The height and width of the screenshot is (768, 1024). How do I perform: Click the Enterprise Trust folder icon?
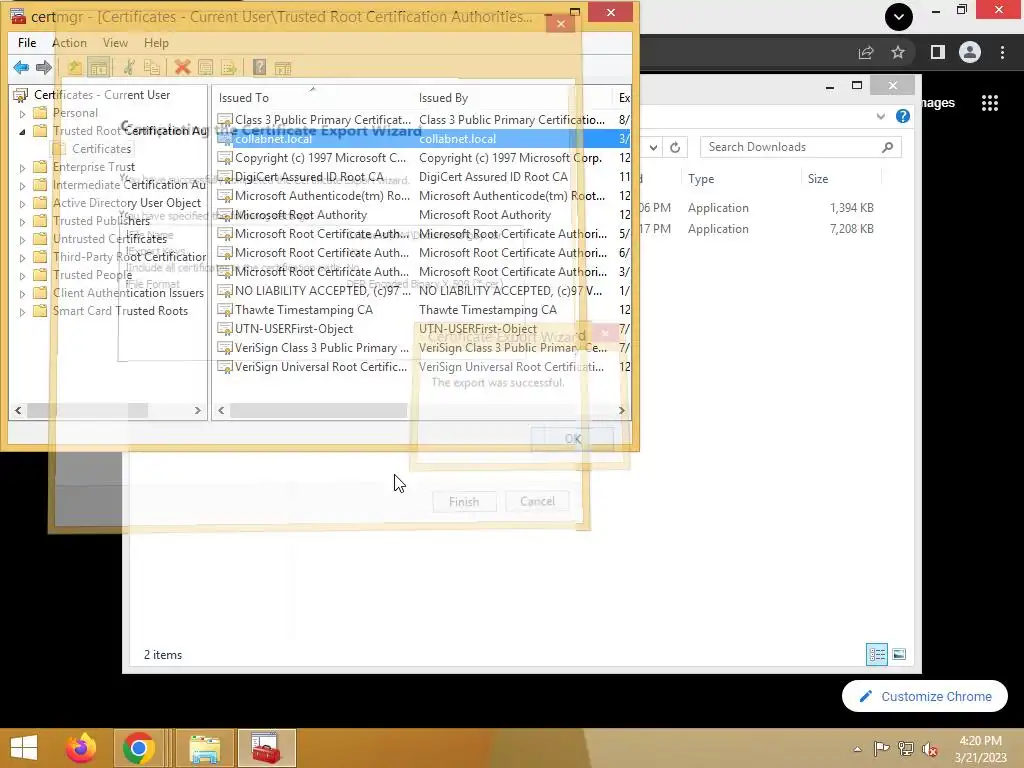40,167
